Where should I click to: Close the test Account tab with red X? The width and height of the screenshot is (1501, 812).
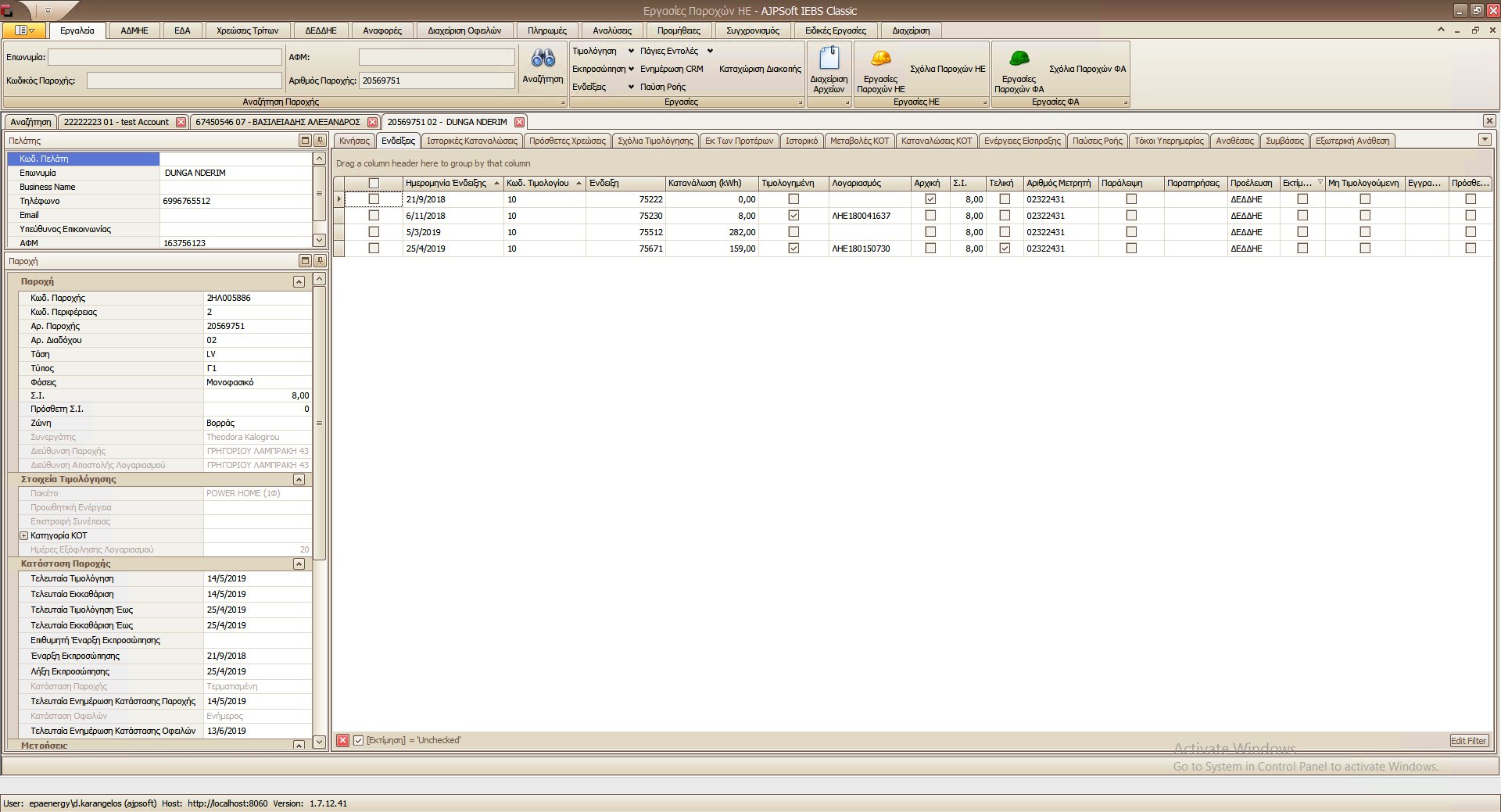[x=181, y=122]
